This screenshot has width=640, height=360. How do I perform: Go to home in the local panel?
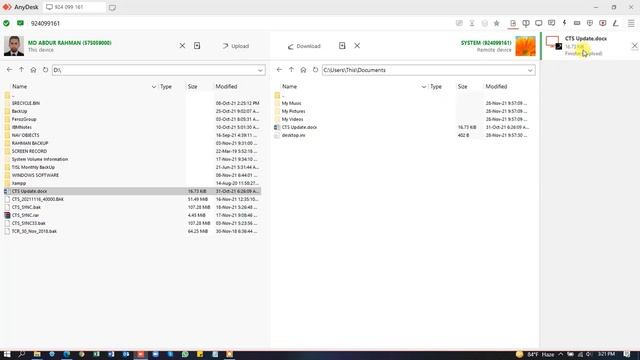click(33, 70)
